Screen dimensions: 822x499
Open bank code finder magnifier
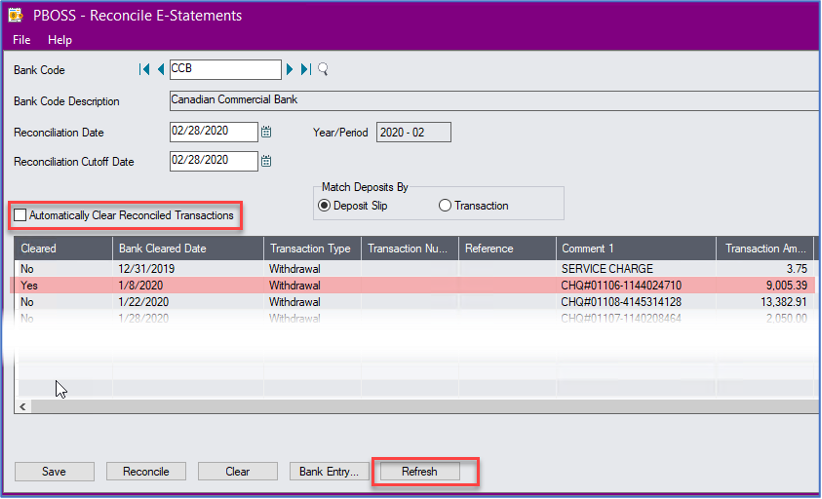[x=323, y=69]
